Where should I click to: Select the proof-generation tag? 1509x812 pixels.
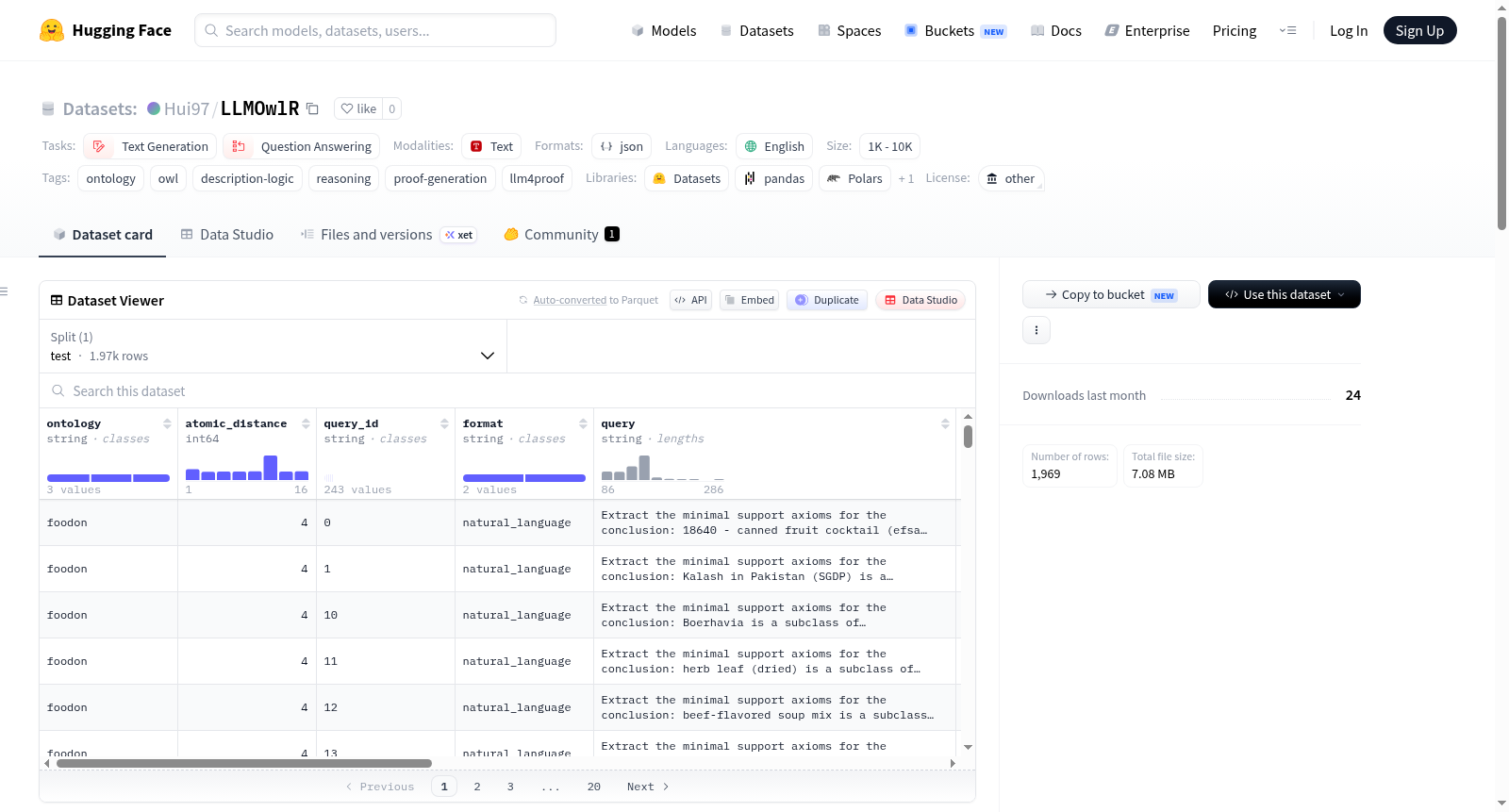pyautogui.click(x=440, y=178)
